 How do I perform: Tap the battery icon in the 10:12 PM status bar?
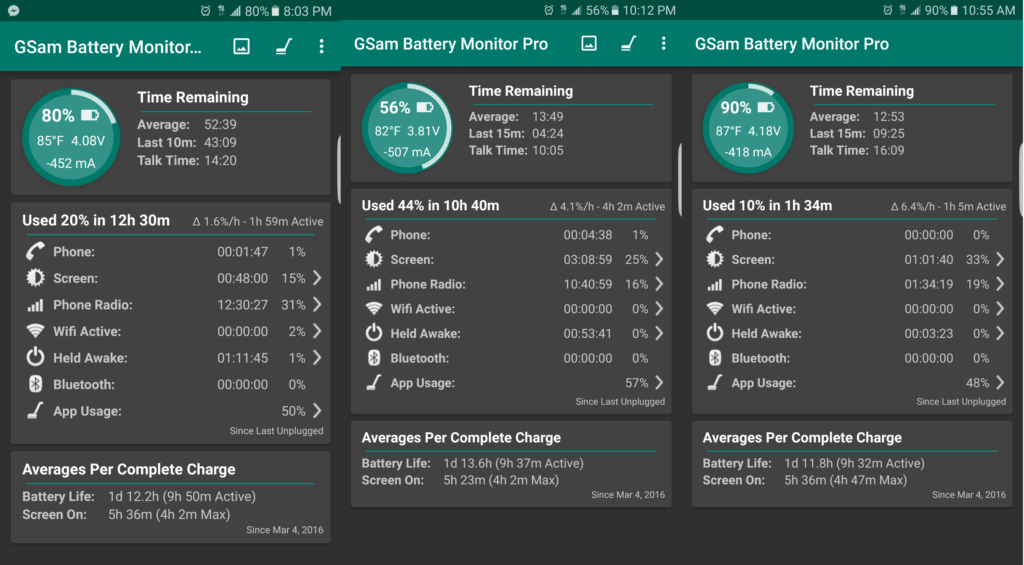(x=615, y=10)
